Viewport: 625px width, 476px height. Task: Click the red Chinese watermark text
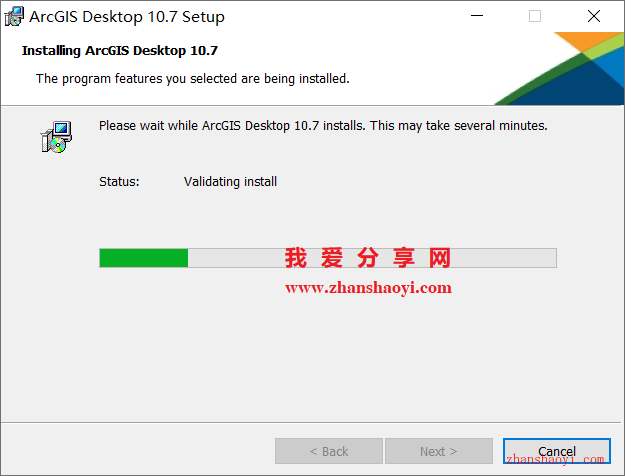coord(368,258)
